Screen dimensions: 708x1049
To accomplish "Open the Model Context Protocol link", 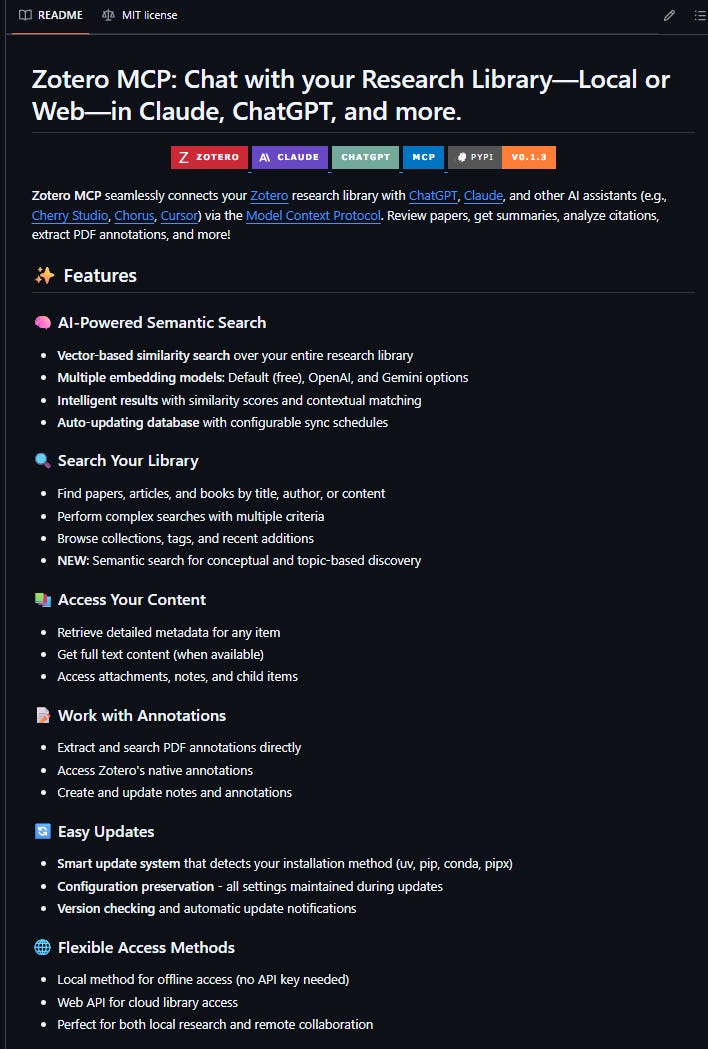I will pos(313,215).
